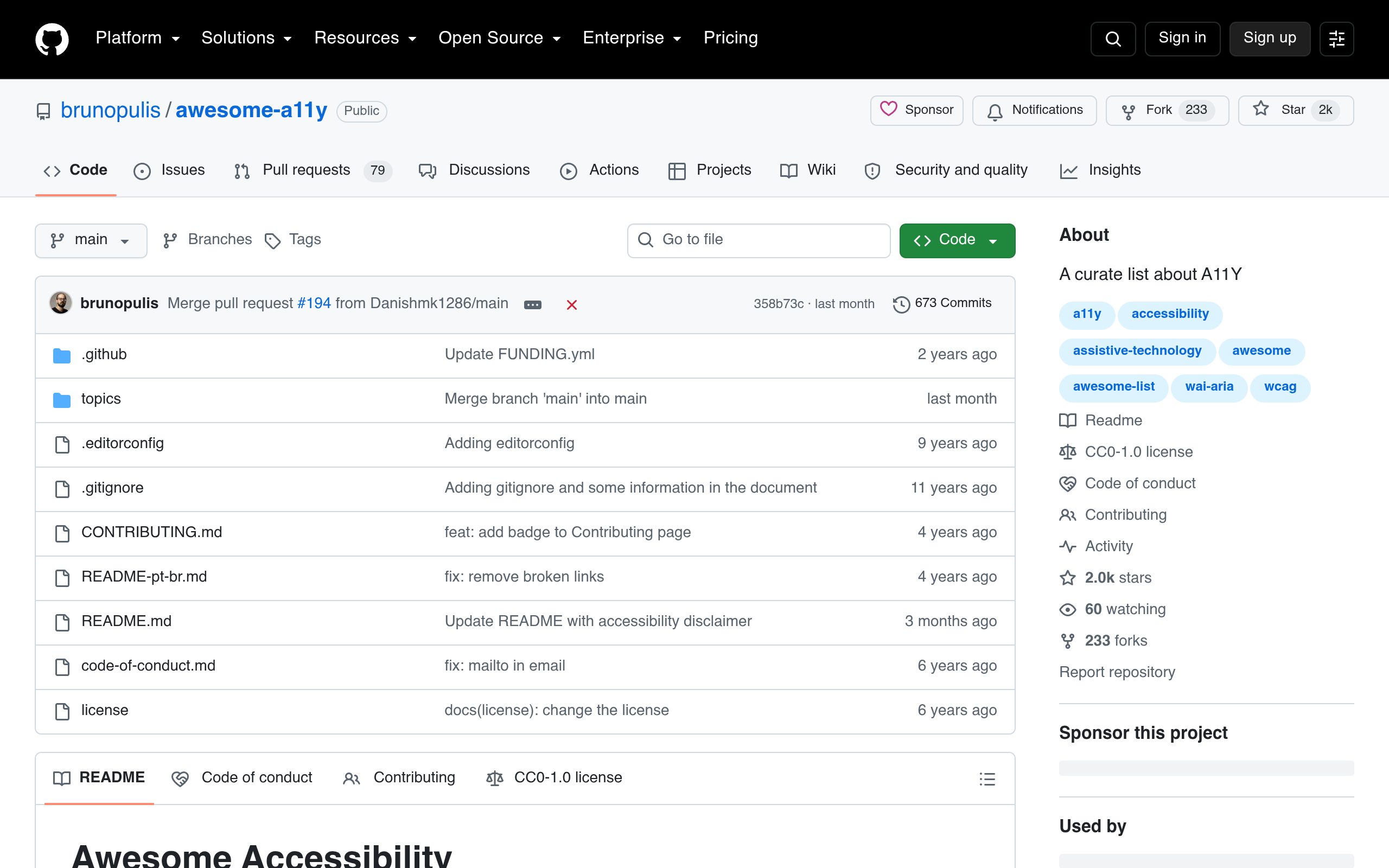The height and width of the screenshot is (868, 1389).
Task: Click the Sign in button
Action: 1182,39
